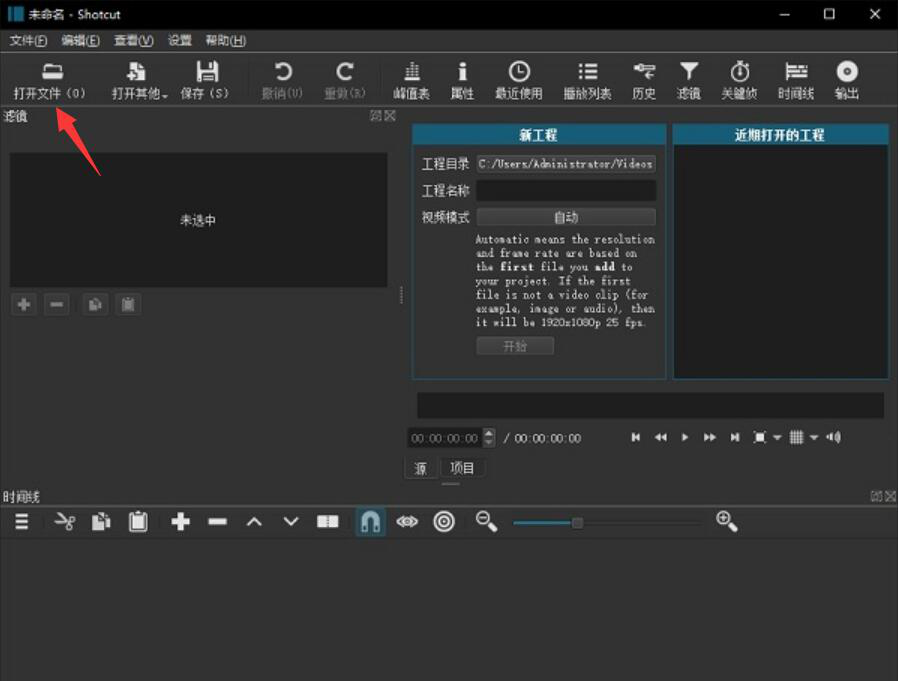The image size is (898, 681).
Task: Click the append clip plus icon on timeline
Action: coord(180,521)
